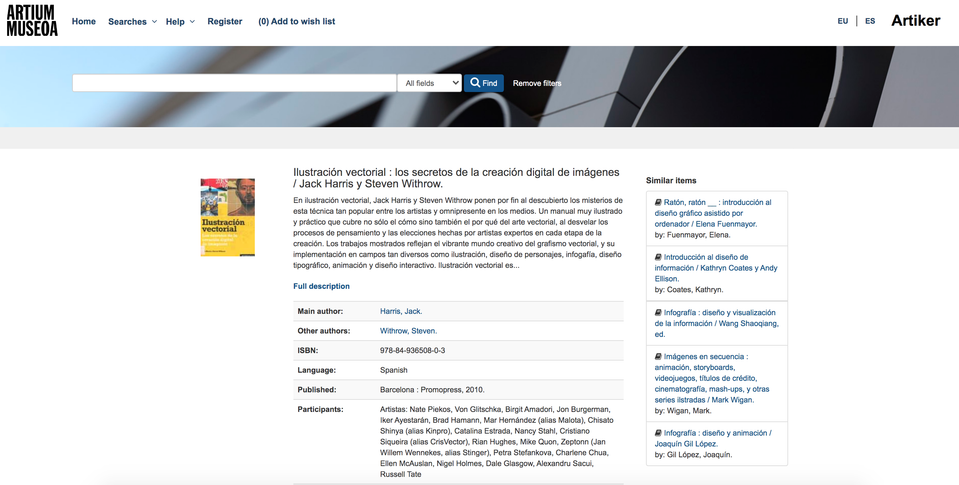Viewport: 959px width, 485px height.
Task: Click book icon beside Infografía diseño y animación
Action: pos(658,433)
